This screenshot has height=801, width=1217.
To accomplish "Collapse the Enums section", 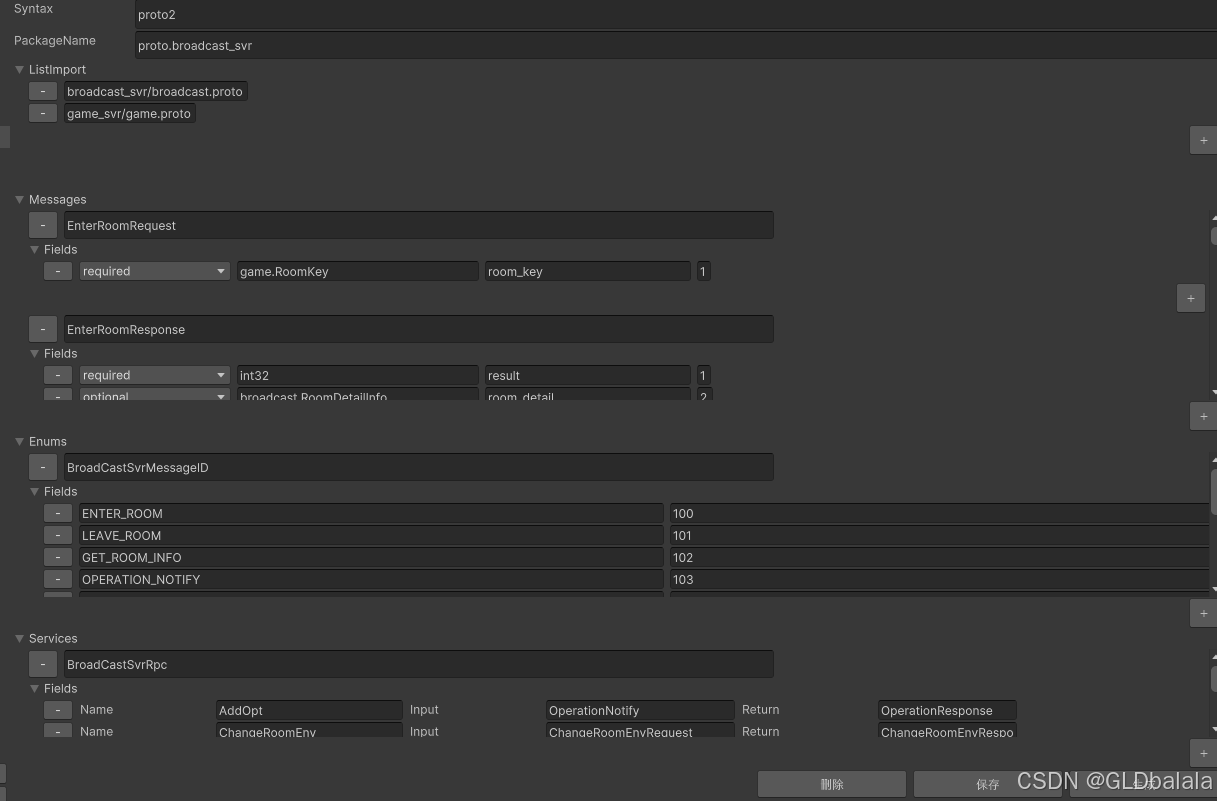I will [20, 442].
